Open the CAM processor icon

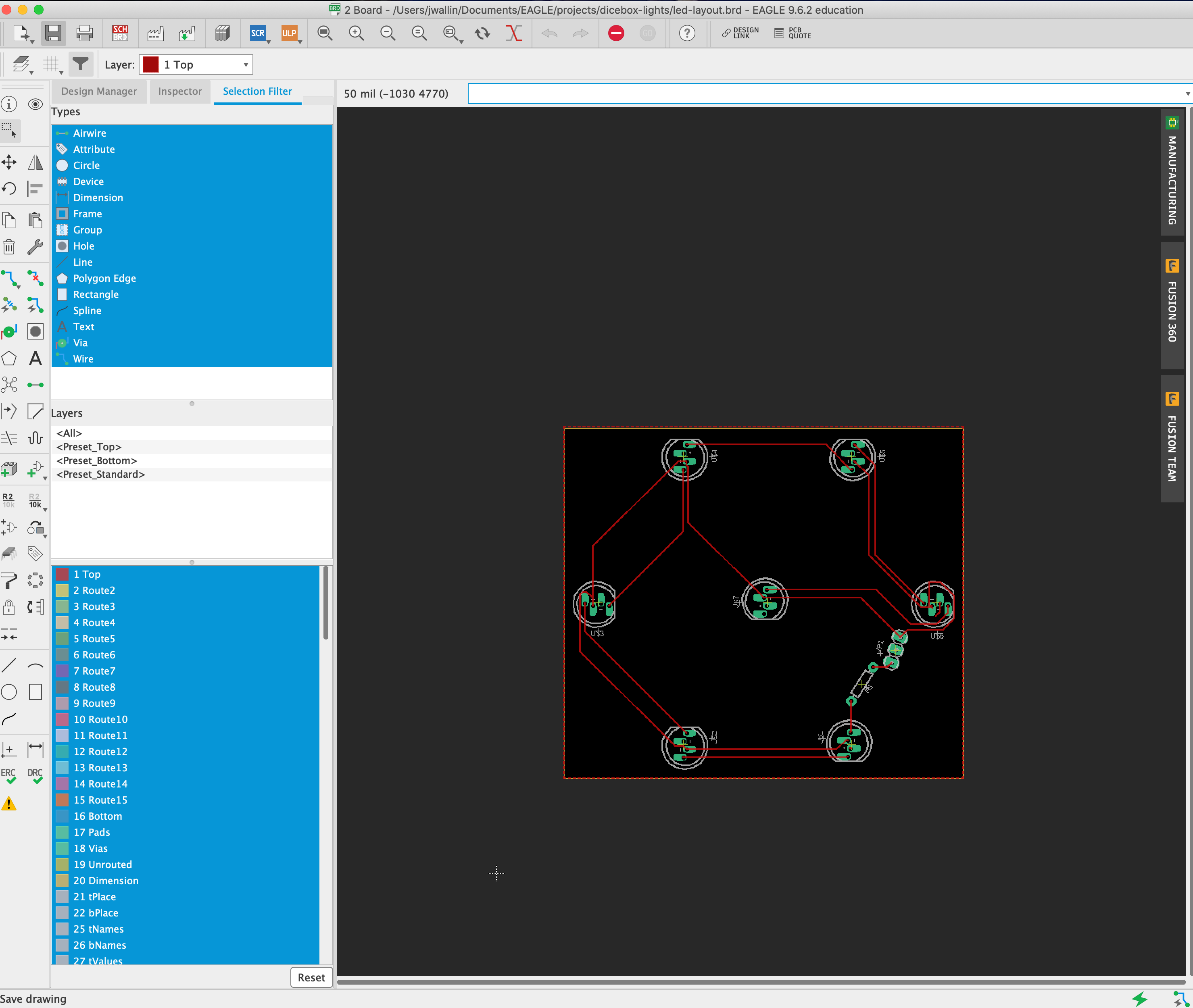click(155, 33)
